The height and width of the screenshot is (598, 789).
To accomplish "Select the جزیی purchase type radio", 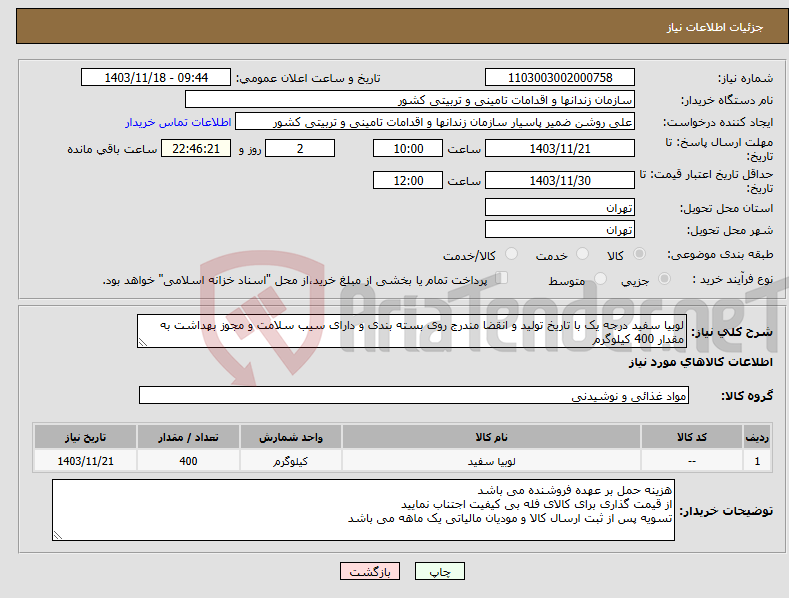I will click(664, 278).
